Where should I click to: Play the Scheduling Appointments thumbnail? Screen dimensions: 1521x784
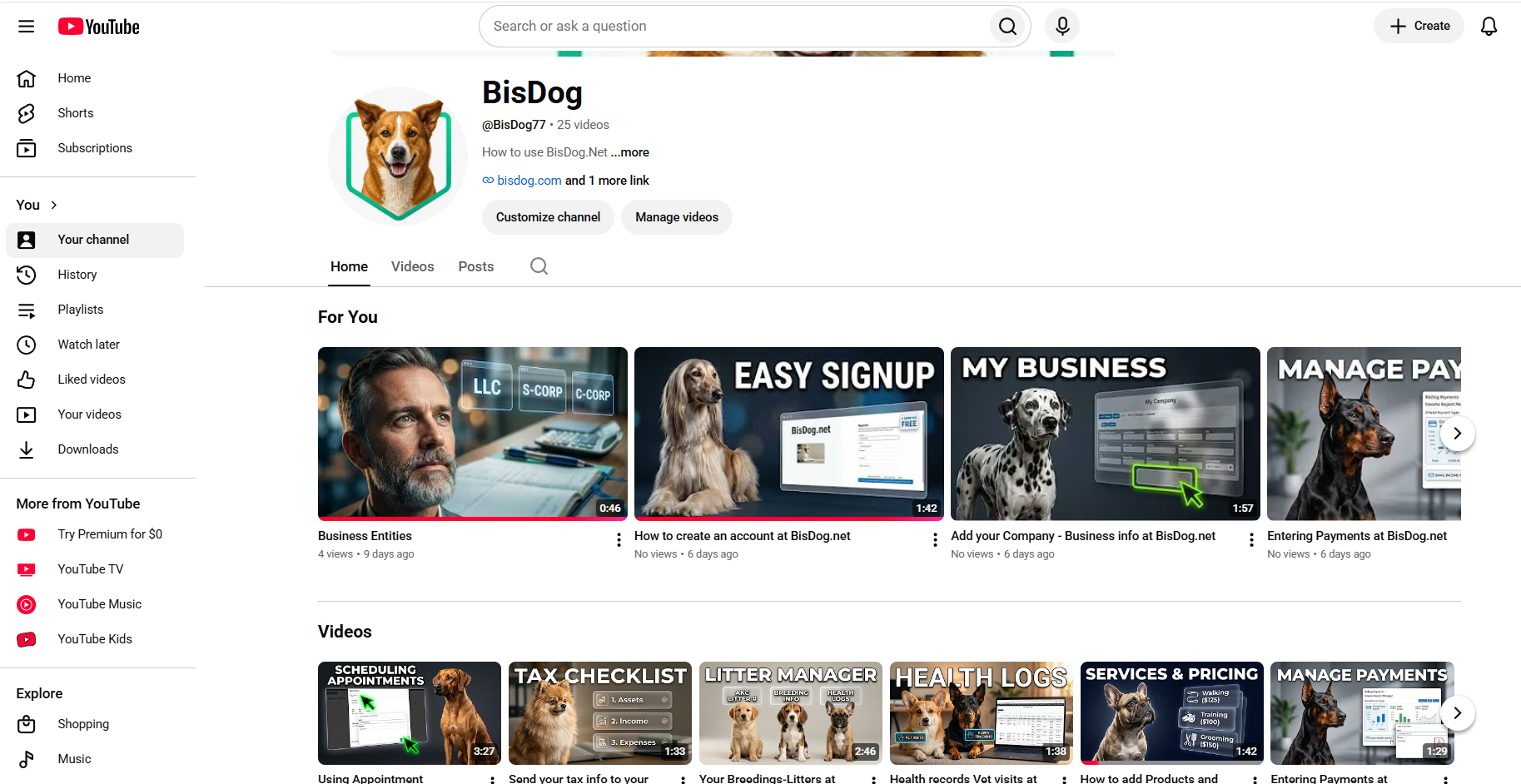(409, 713)
